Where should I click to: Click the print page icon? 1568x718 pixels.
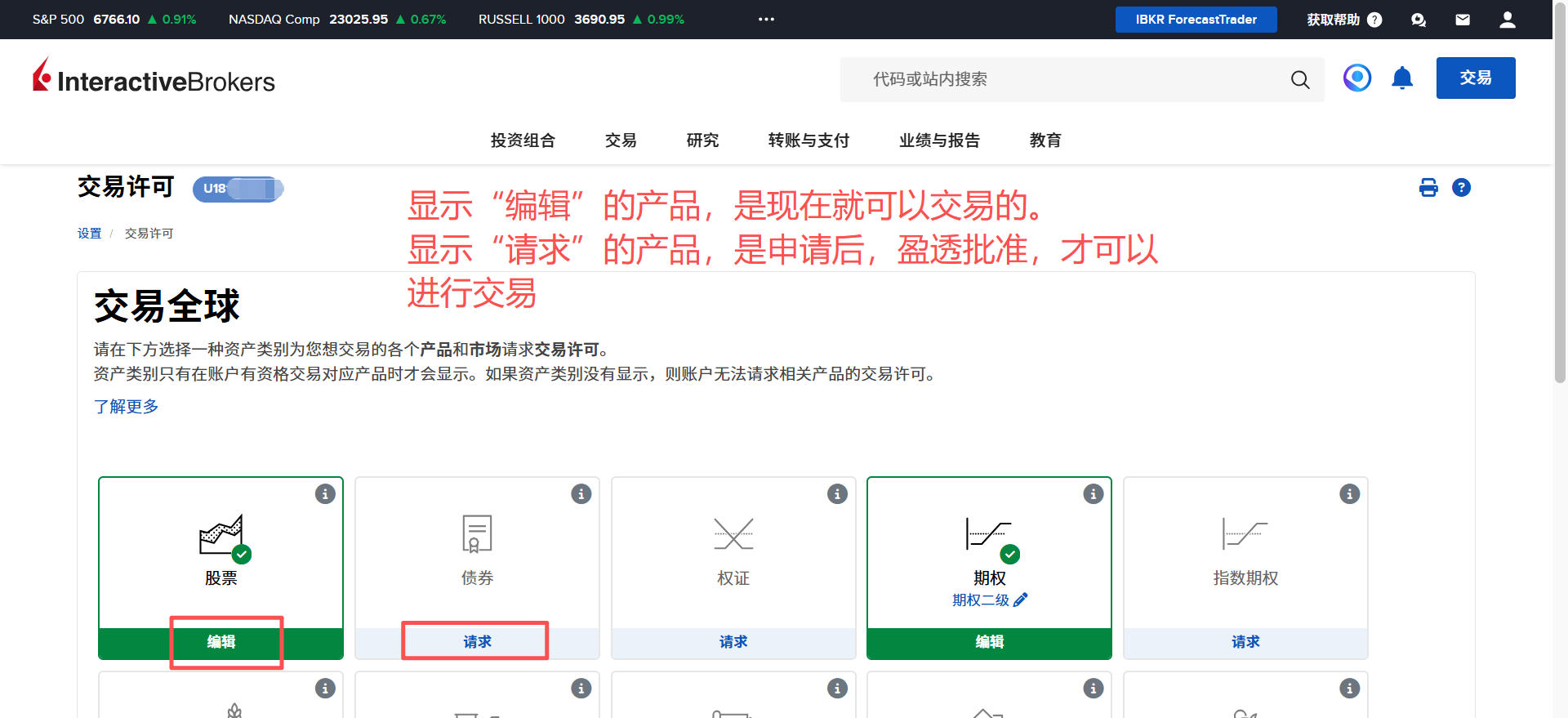[1428, 188]
